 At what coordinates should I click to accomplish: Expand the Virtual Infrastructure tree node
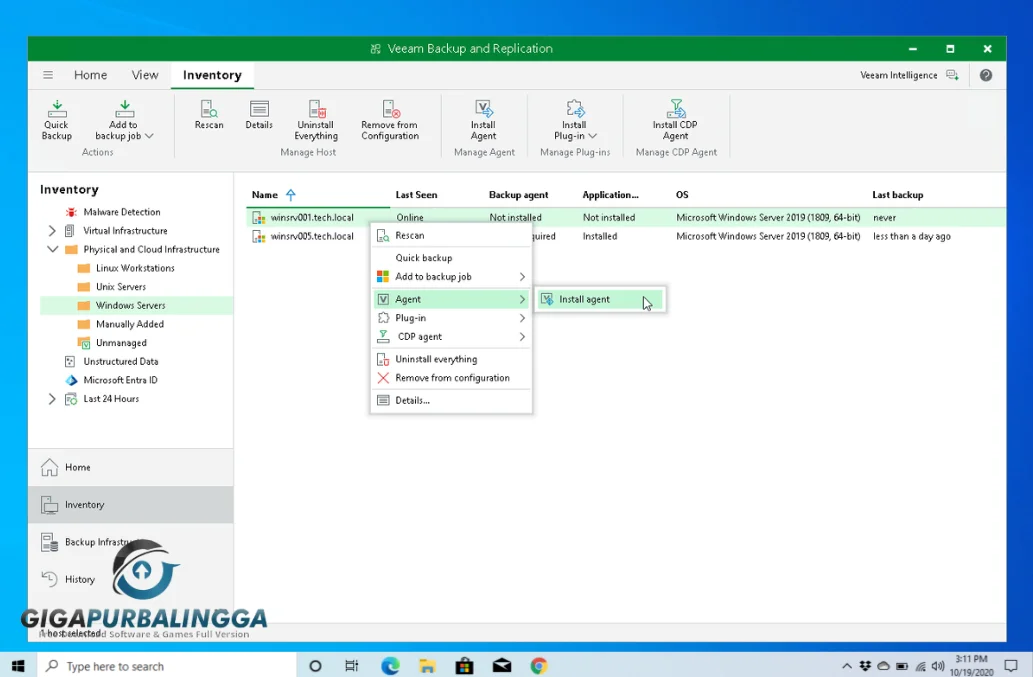pos(52,230)
